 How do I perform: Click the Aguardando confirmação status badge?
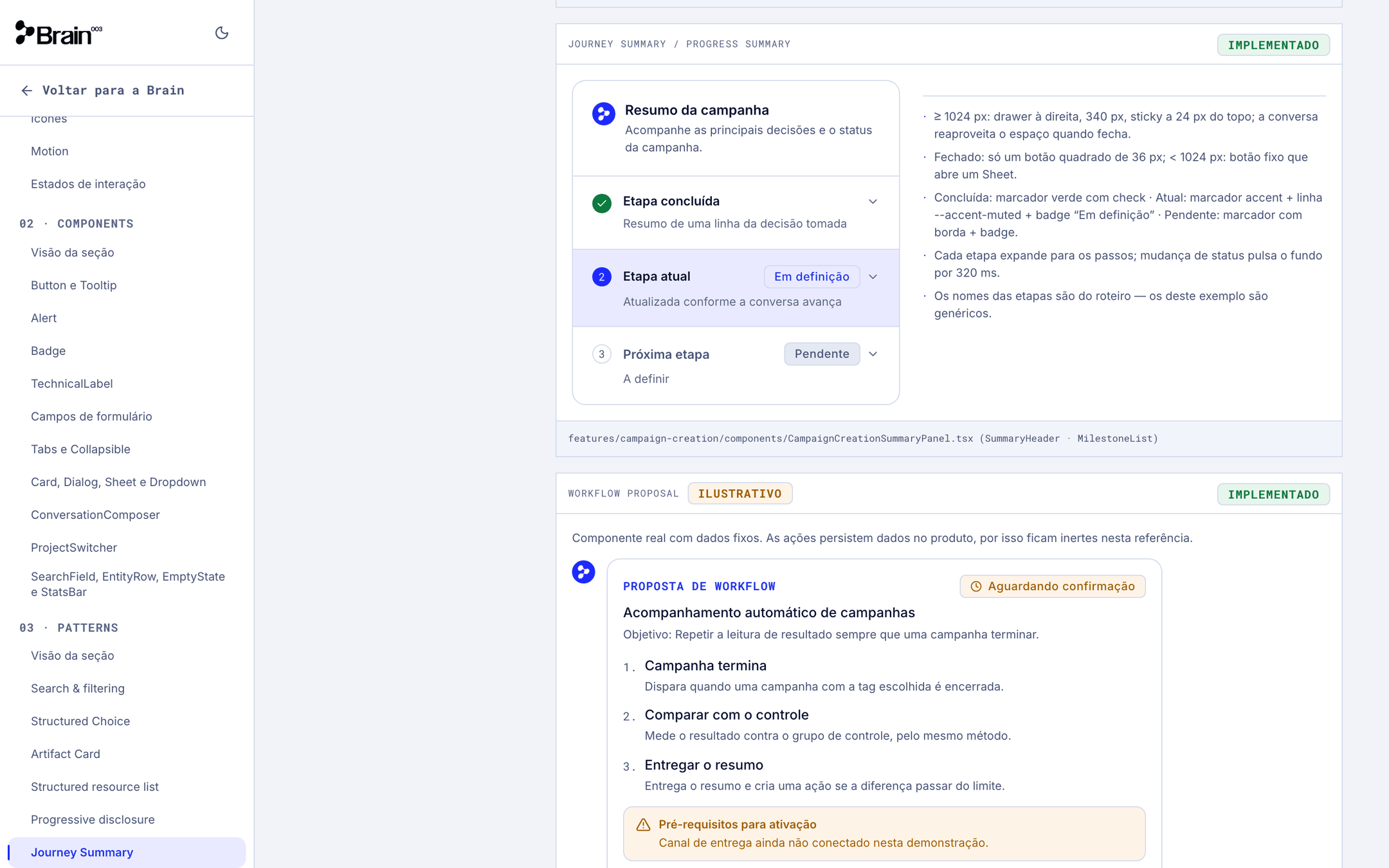1052,586
